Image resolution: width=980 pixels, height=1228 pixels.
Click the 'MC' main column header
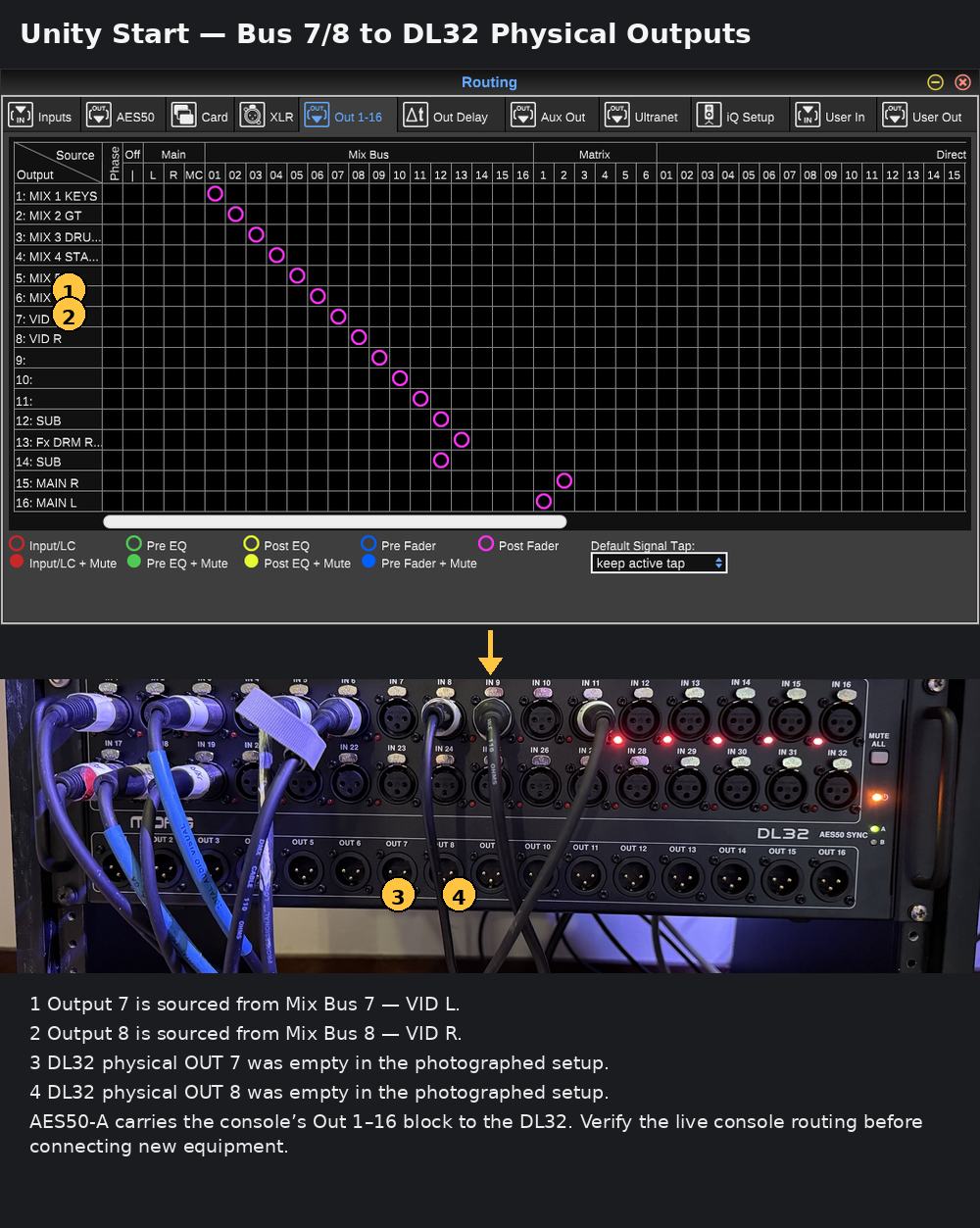[194, 174]
